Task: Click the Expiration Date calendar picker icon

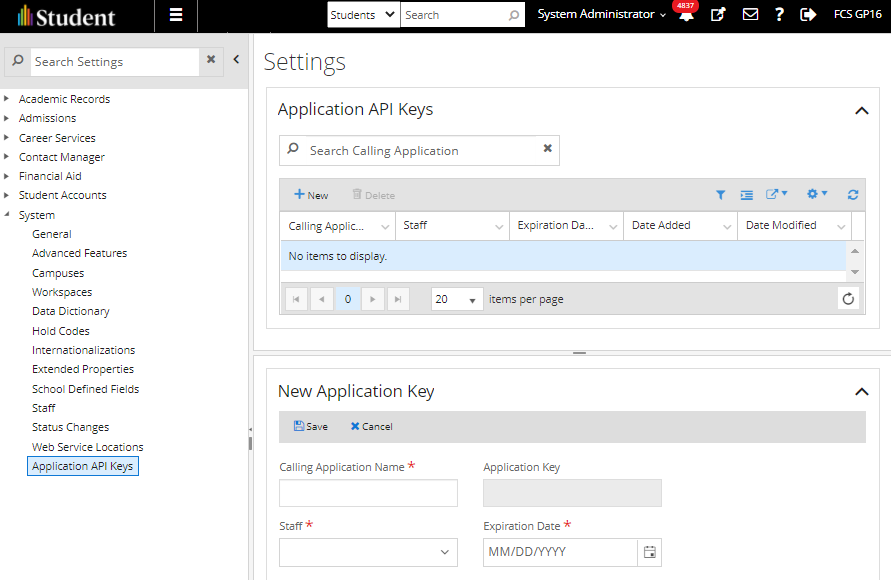Action: [x=650, y=552]
